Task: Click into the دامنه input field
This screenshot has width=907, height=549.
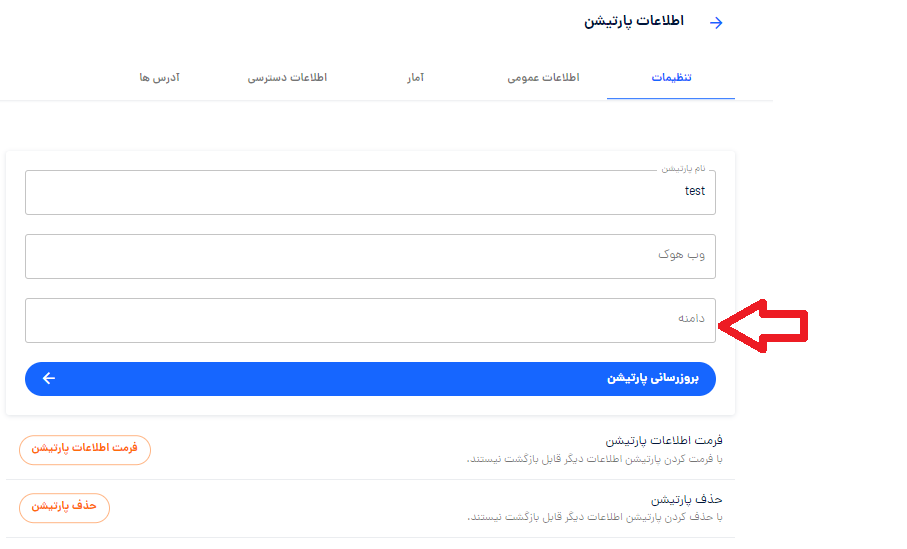Action: pyautogui.click(x=370, y=320)
